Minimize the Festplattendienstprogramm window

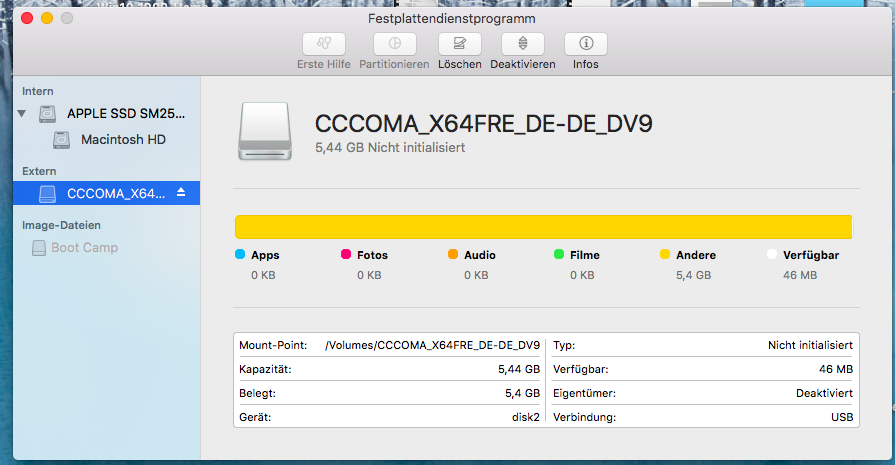tap(46, 19)
